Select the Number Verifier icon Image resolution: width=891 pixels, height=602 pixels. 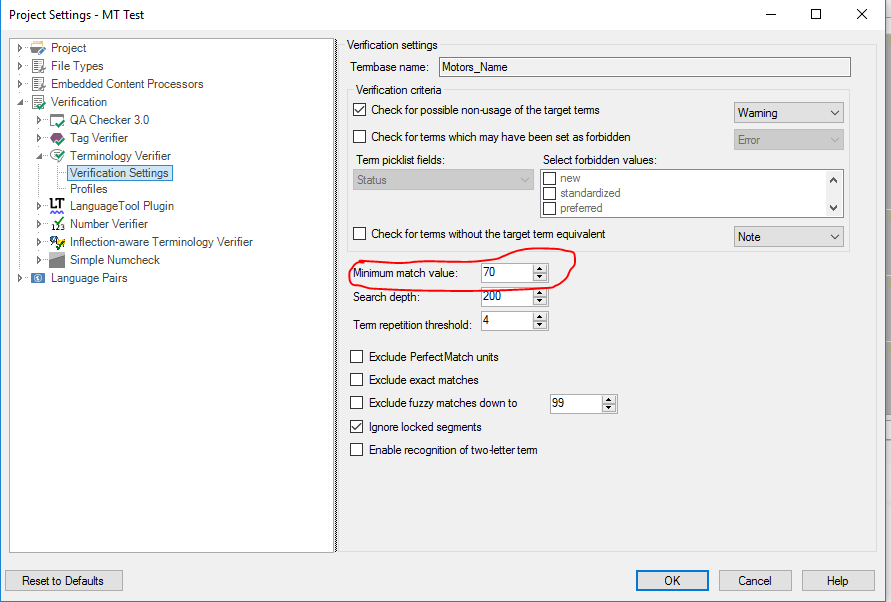[57, 224]
